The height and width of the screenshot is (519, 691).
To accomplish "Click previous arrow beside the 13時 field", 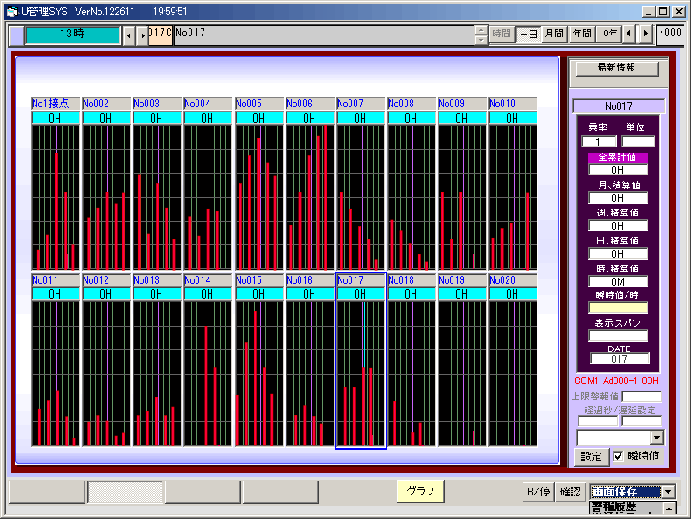I will (129, 36).
